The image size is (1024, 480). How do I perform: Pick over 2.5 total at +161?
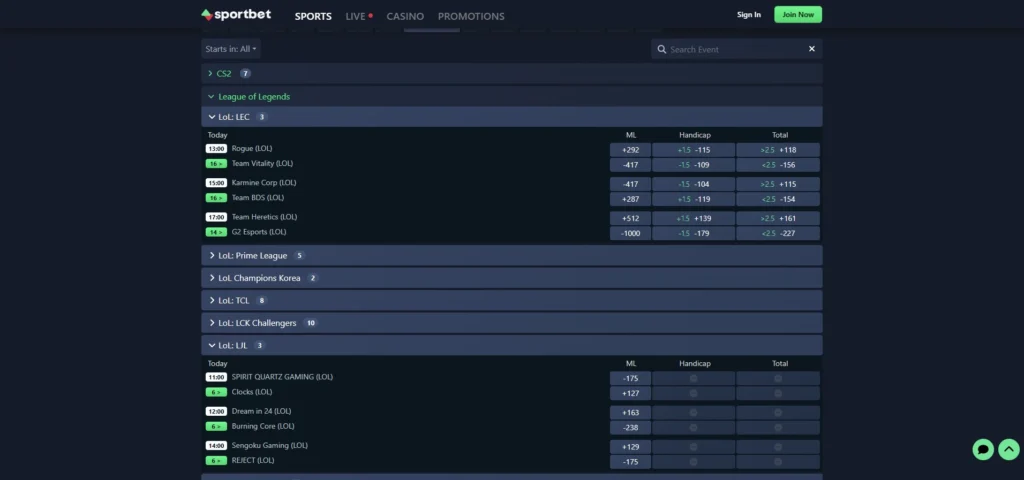point(778,219)
